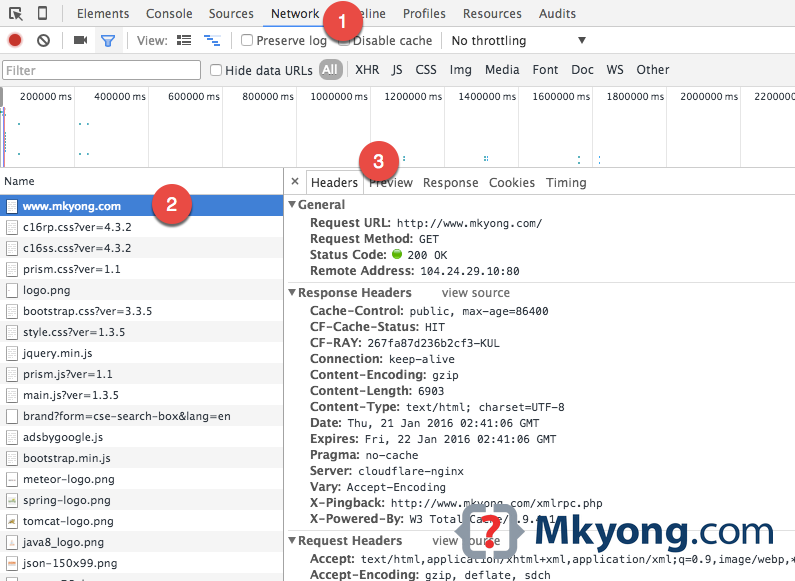
Task: Switch to the Headers detail tab
Action: click(x=335, y=183)
